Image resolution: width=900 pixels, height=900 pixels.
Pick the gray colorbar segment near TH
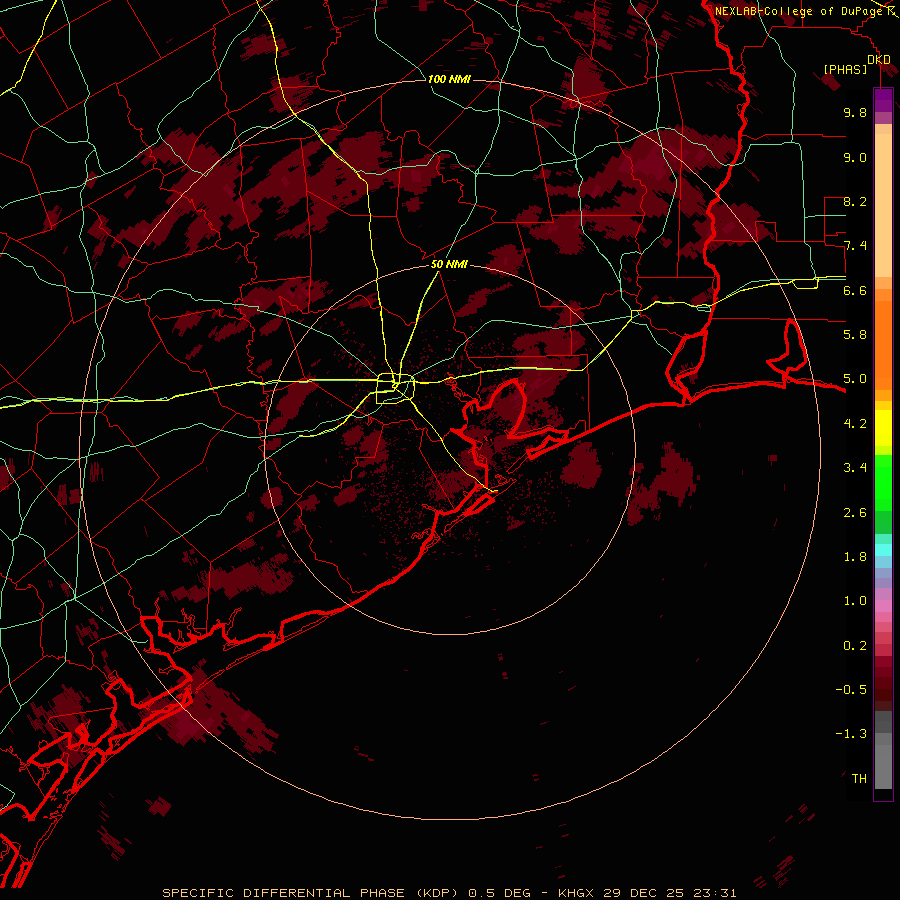point(883,766)
